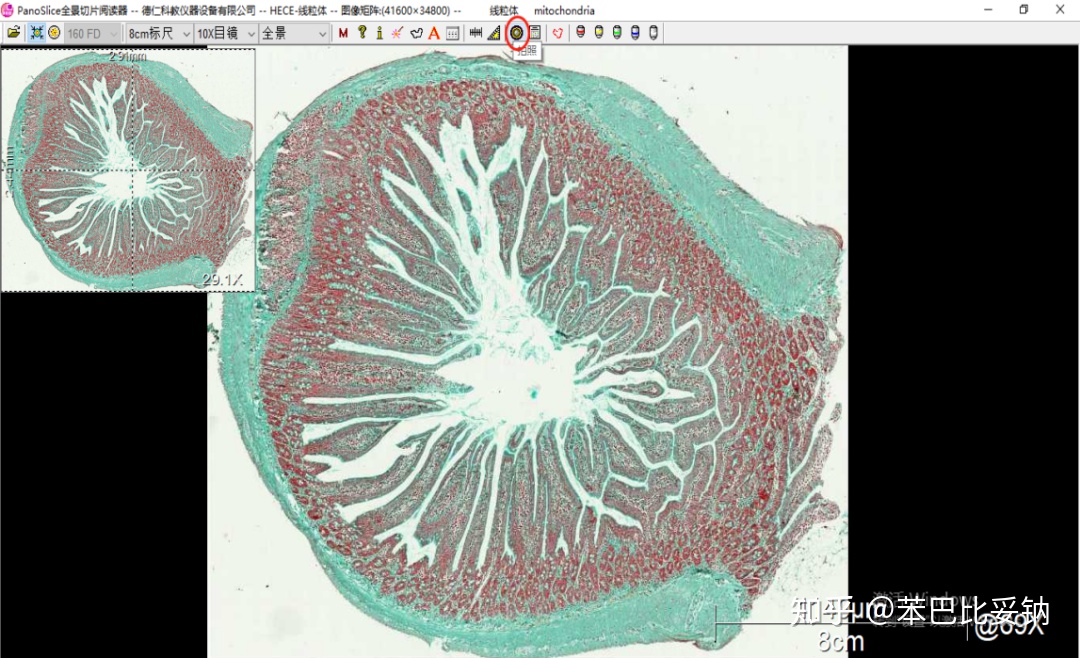Switch to the red objective lens
The image size is (1080, 658).
[580, 33]
